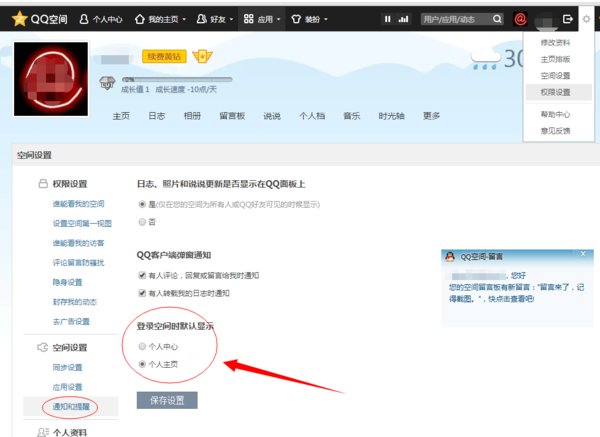This screenshot has width=600, height=437.
Task: Open the 谁能看我的访客 sidebar link
Action: 78,243
